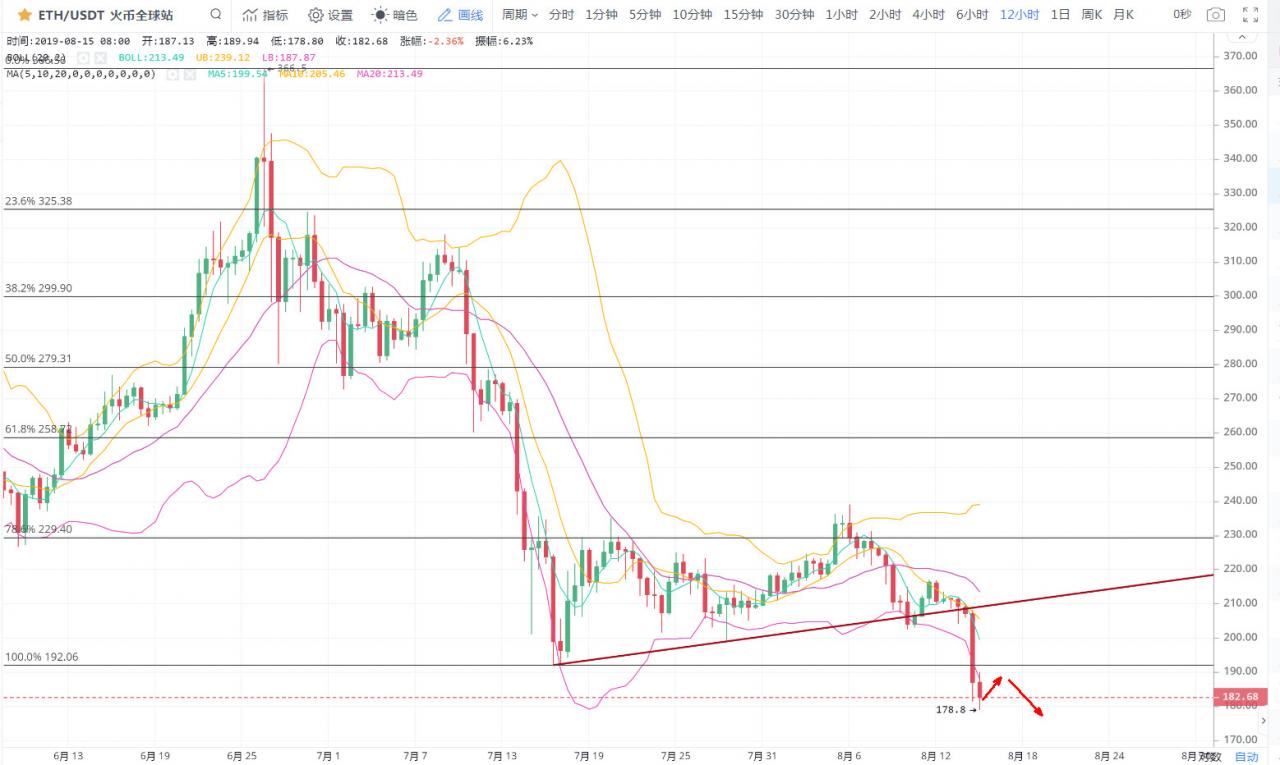The width and height of the screenshot is (1280, 765).
Task: Select the 5分钟 interval
Action: [x=645, y=15]
